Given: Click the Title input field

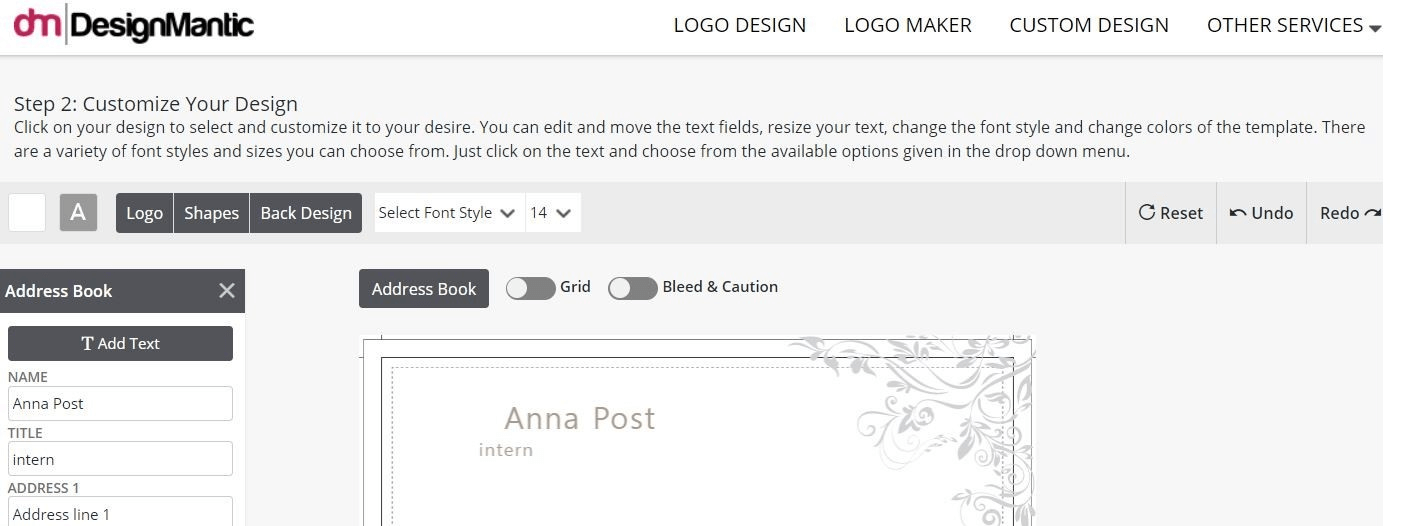Looking at the screenshot, I should click(x=120, y=459).
